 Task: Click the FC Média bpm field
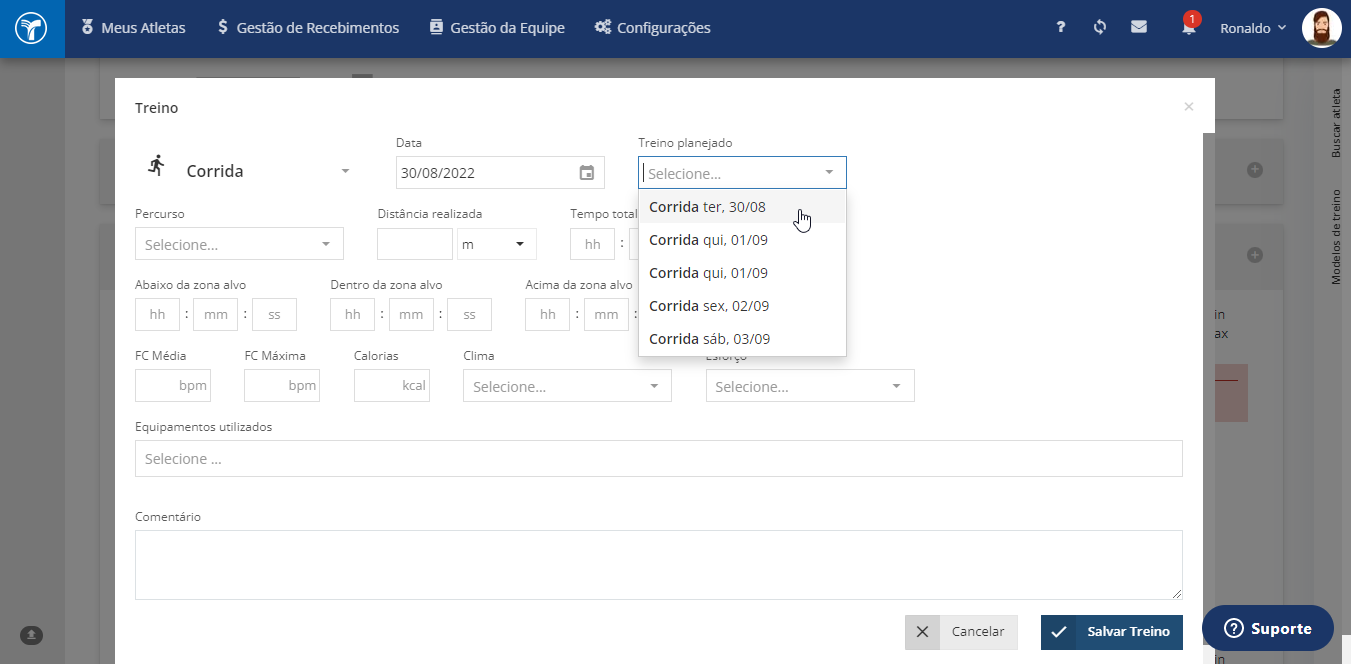(173, 386)
